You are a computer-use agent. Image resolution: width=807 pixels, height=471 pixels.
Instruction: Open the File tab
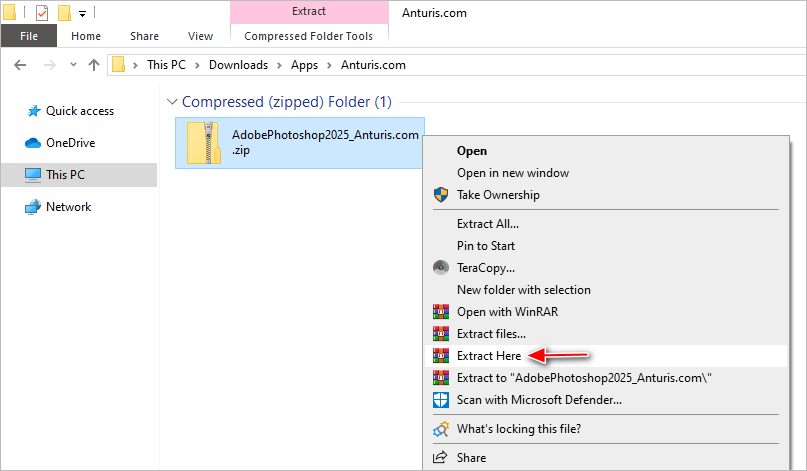coord(29,36)
